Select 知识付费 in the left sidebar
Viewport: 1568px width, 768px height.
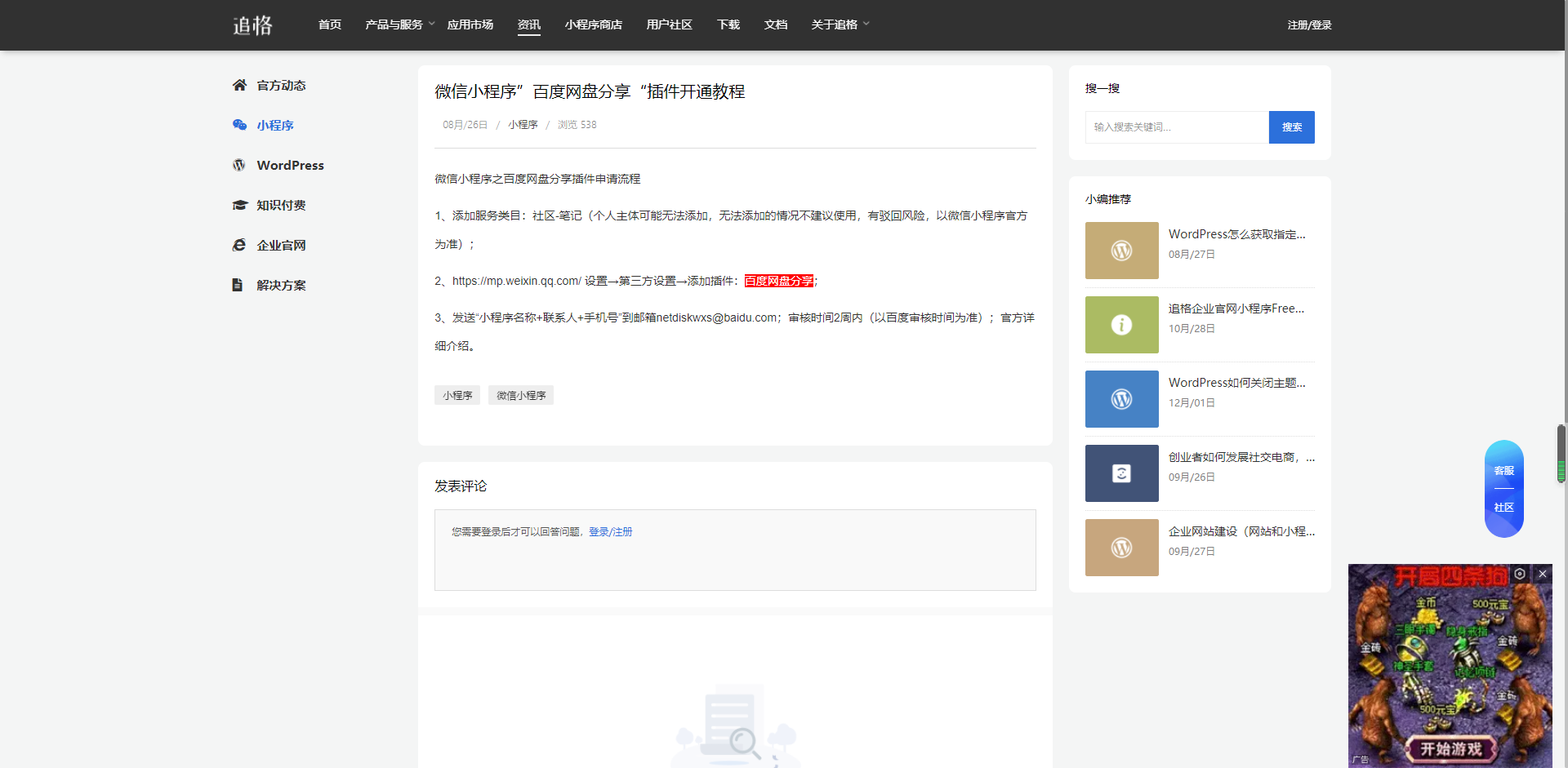[x=282, y=206]
